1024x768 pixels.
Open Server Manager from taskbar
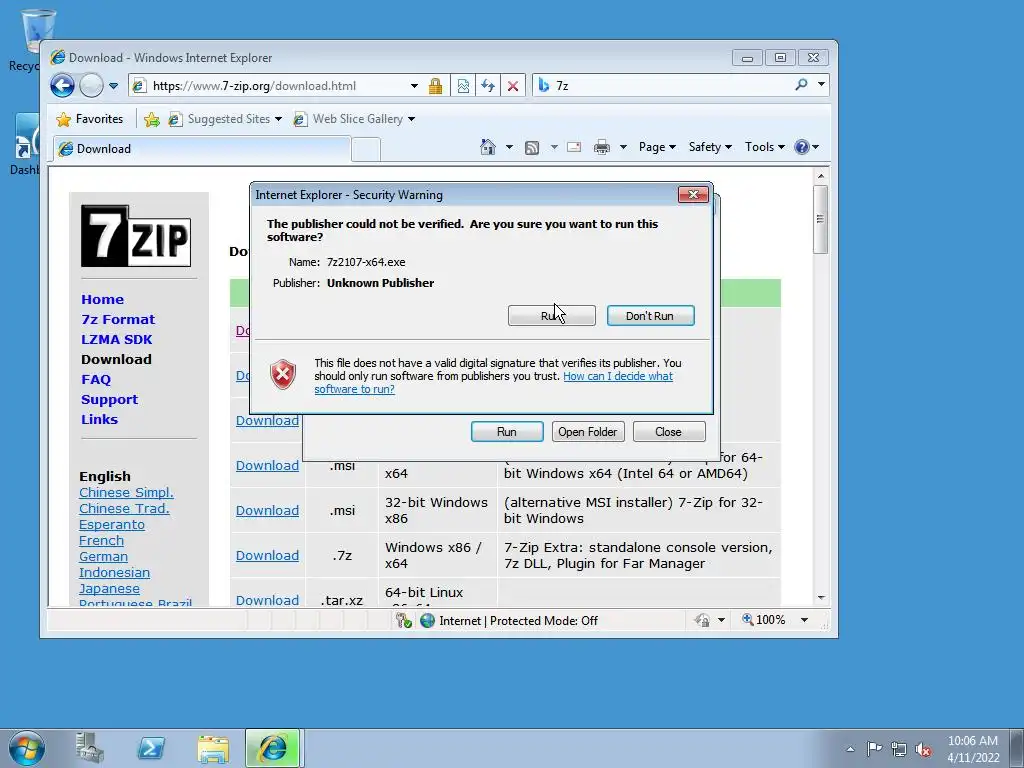[x=90, y=748]
